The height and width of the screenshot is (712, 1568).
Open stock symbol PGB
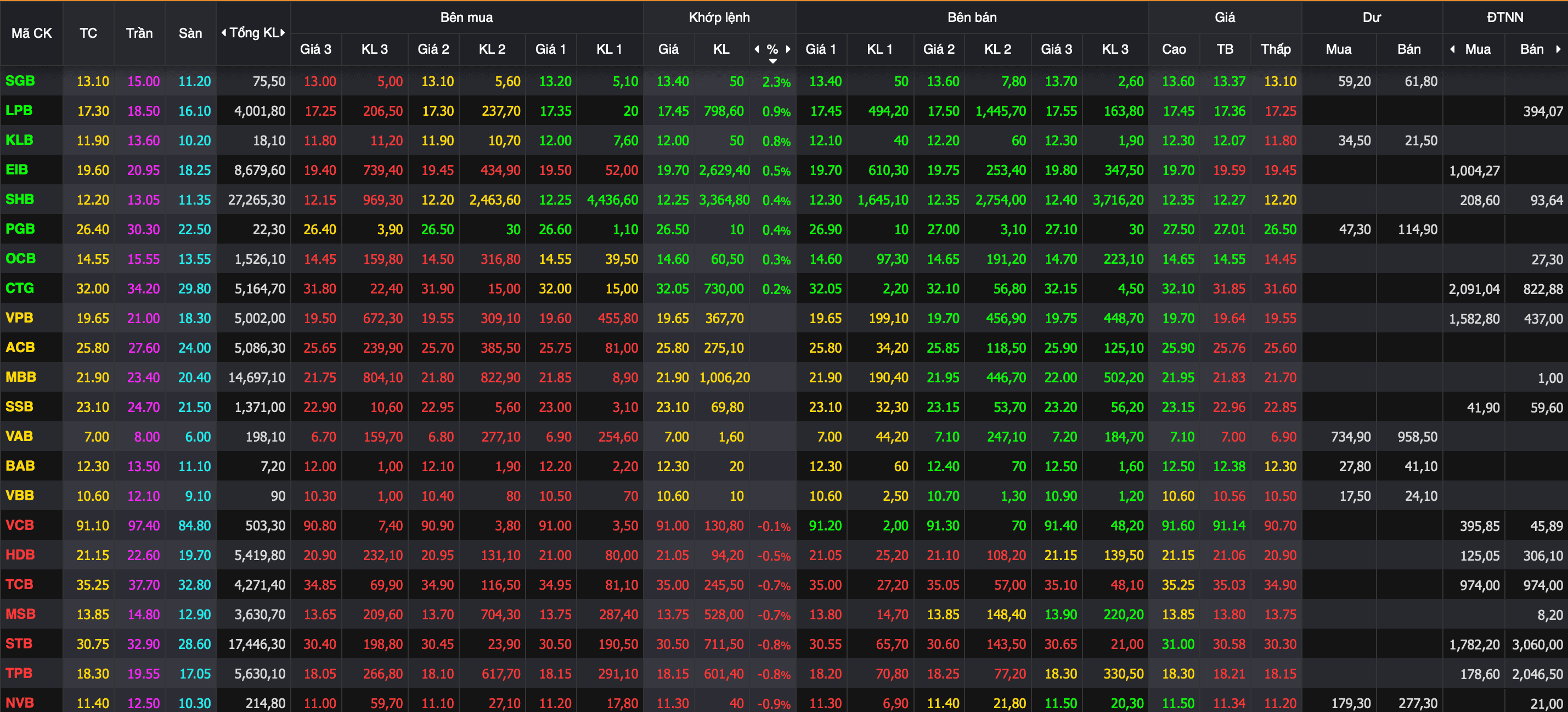20,229
